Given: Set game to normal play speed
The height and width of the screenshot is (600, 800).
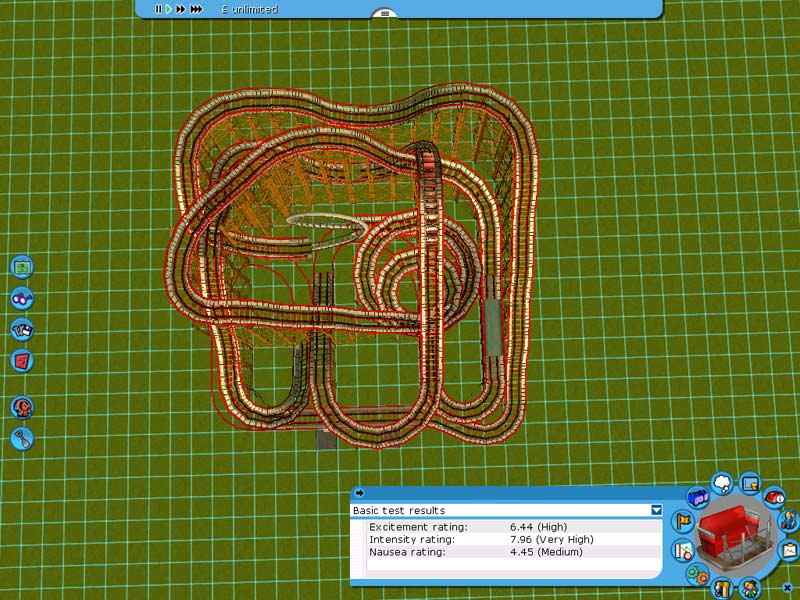Looking at the screenshot, I should [x=168, y=9].
